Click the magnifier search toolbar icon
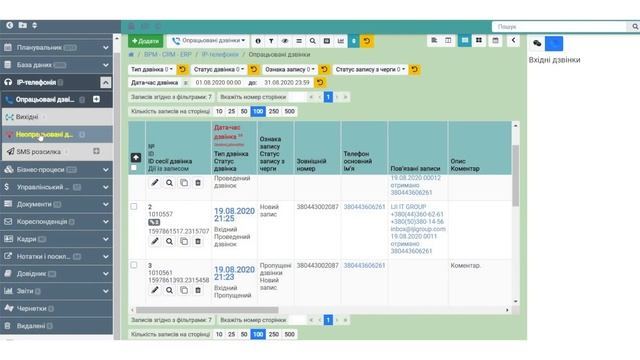This screenshot has height=360, width=640. click(x=313, y=41)
